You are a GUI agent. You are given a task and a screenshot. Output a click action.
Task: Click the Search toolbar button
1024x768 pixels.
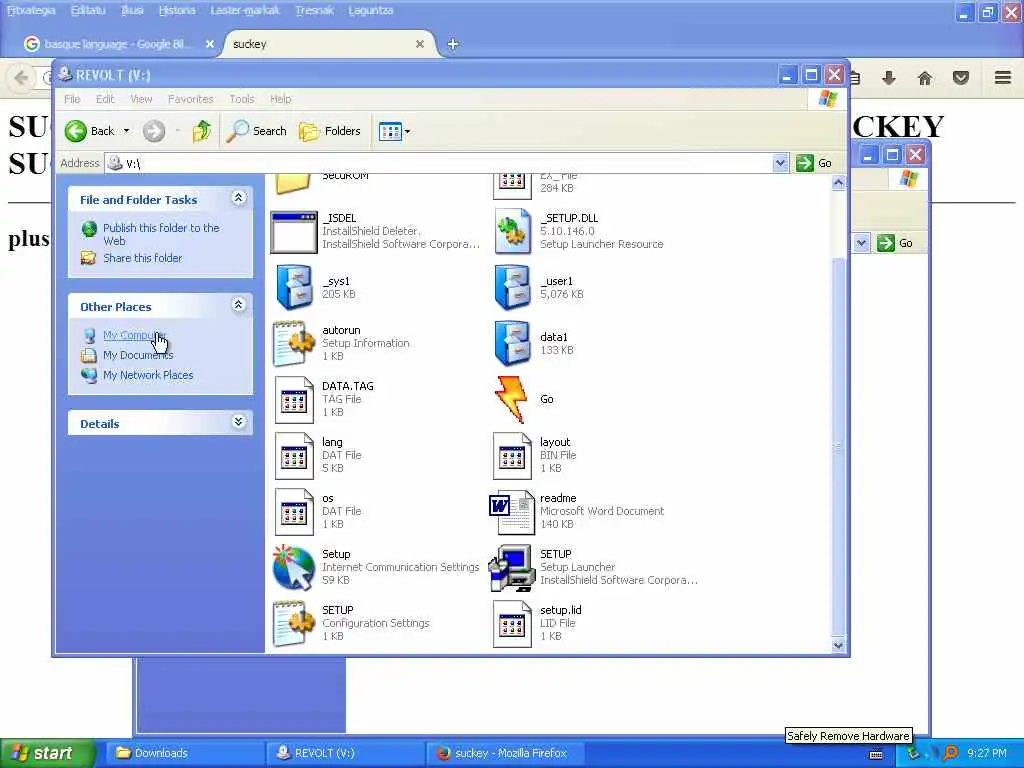tap(257, 131)
